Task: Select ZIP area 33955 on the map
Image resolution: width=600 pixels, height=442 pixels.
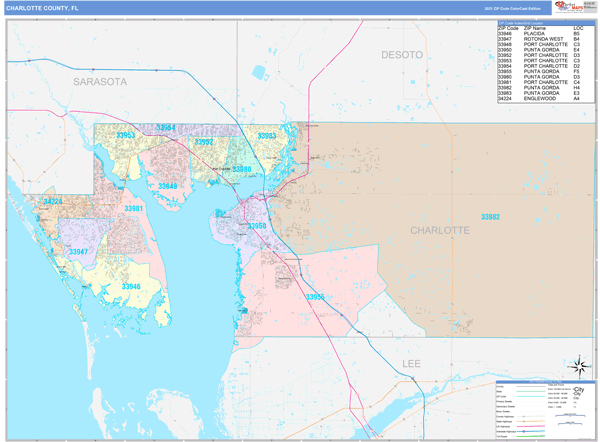Action: click(315, 296)
